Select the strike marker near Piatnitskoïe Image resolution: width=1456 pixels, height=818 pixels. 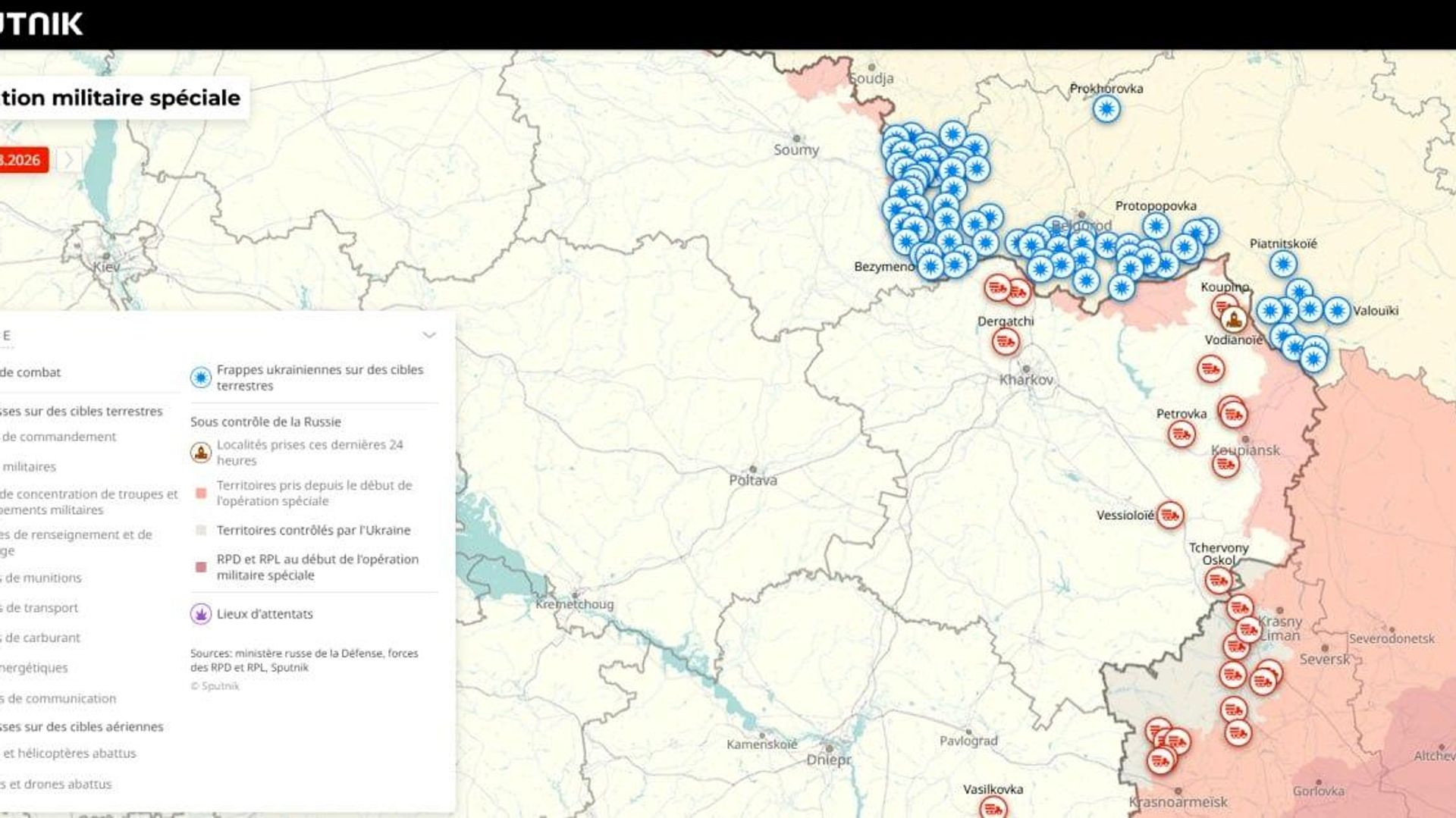tap(1283, 265)
